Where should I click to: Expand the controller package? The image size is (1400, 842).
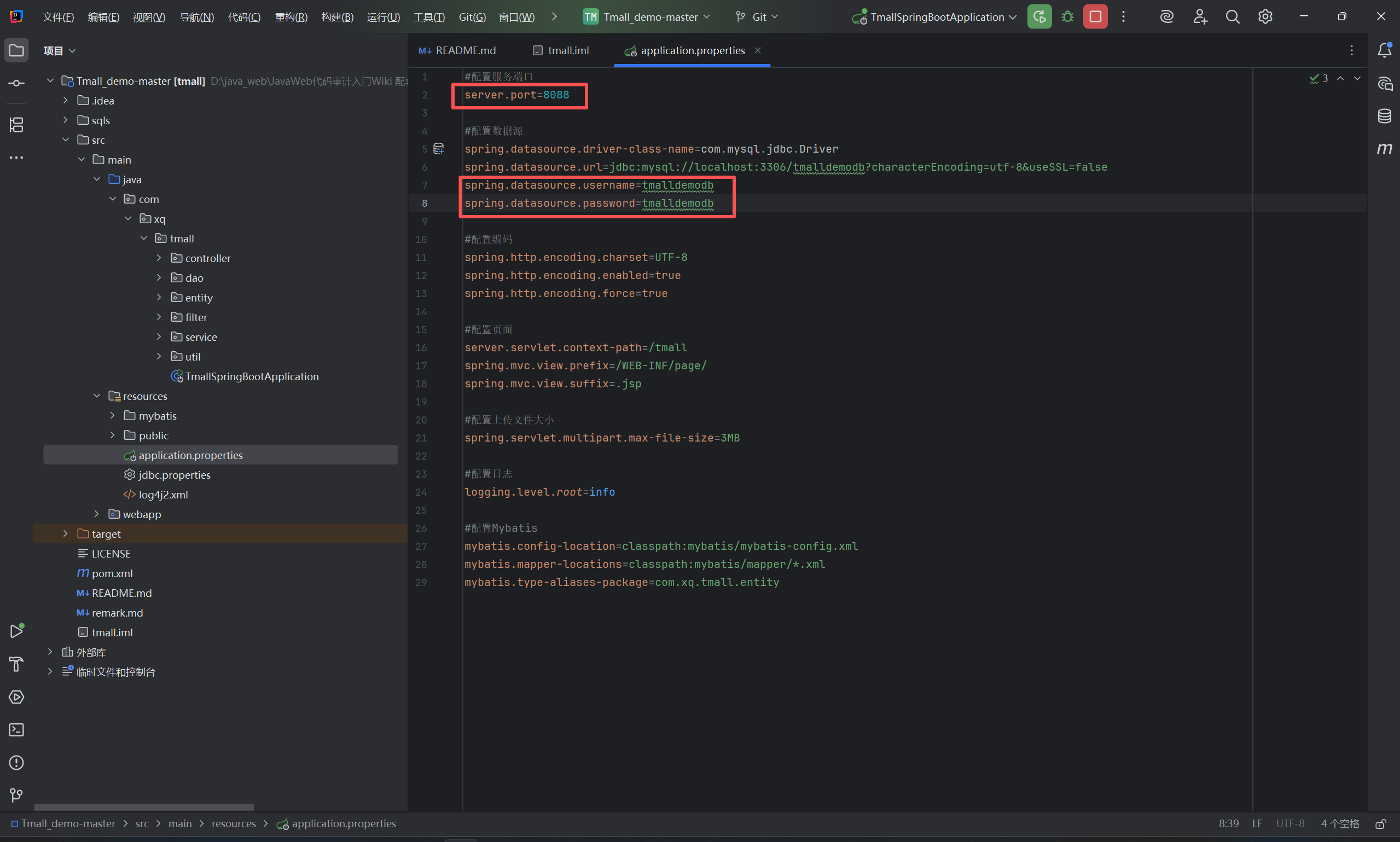coord(159,258)
